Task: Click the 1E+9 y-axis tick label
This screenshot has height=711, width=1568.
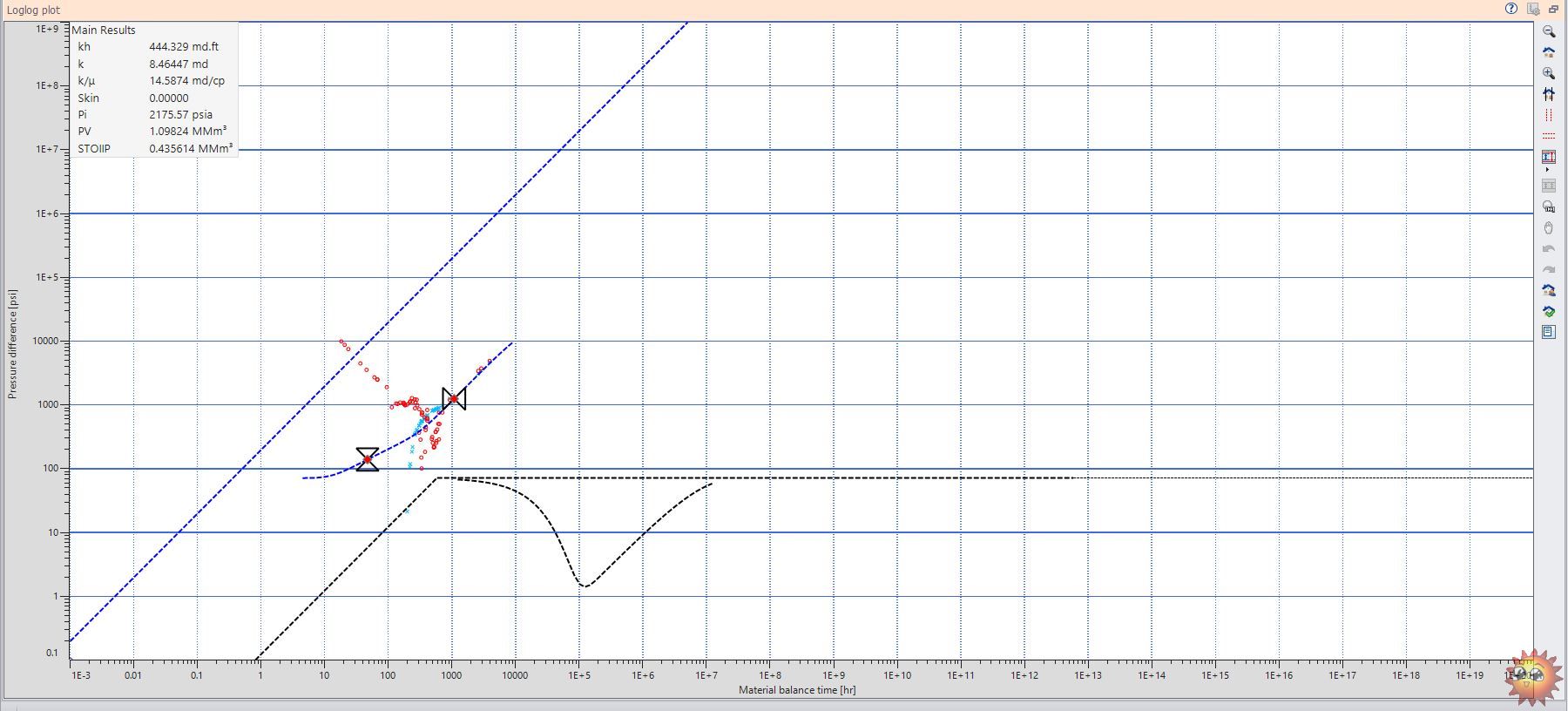Action: 47,29
